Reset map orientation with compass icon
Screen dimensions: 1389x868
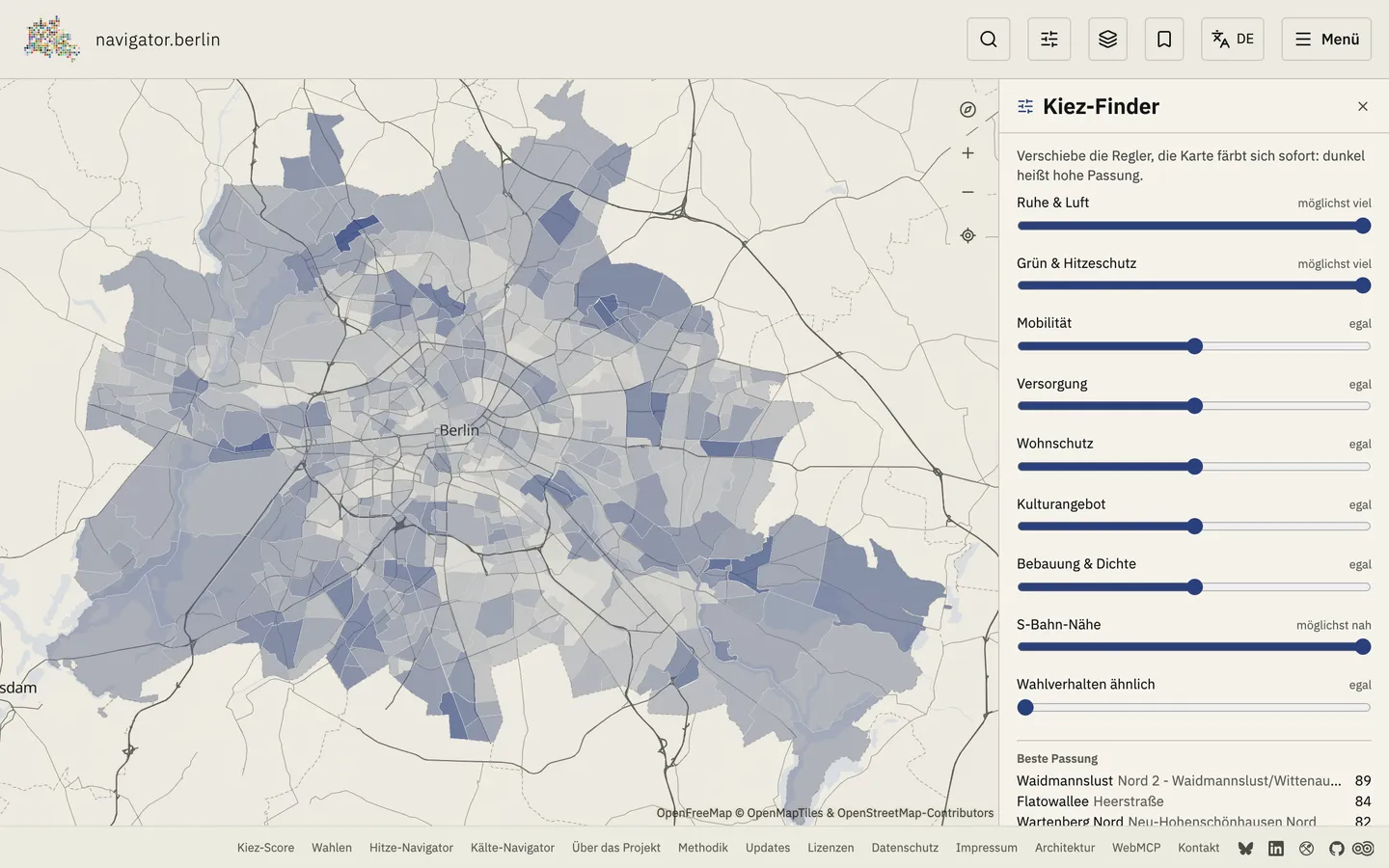(967, 110)
